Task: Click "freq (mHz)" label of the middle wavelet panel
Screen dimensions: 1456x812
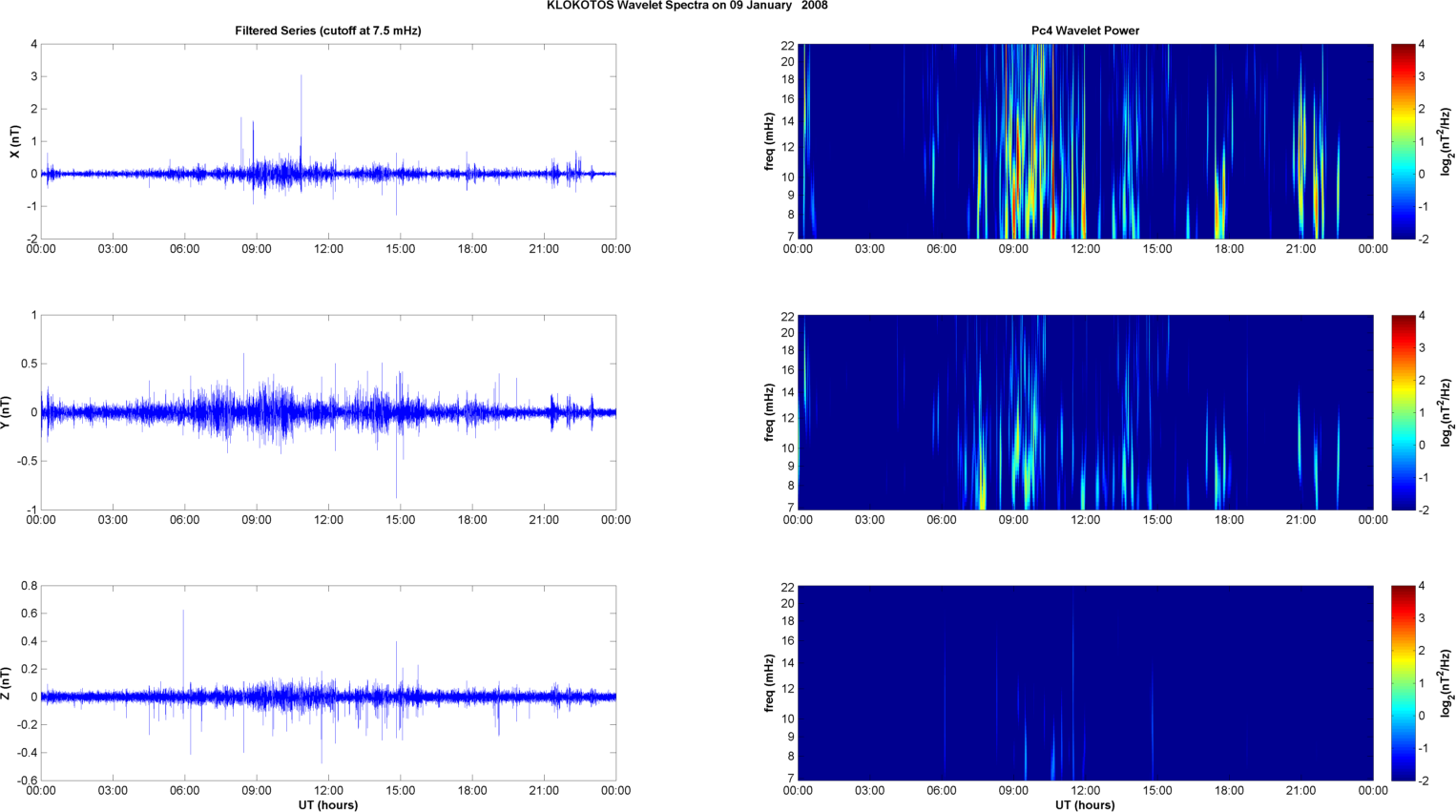Action: point(769,412)
